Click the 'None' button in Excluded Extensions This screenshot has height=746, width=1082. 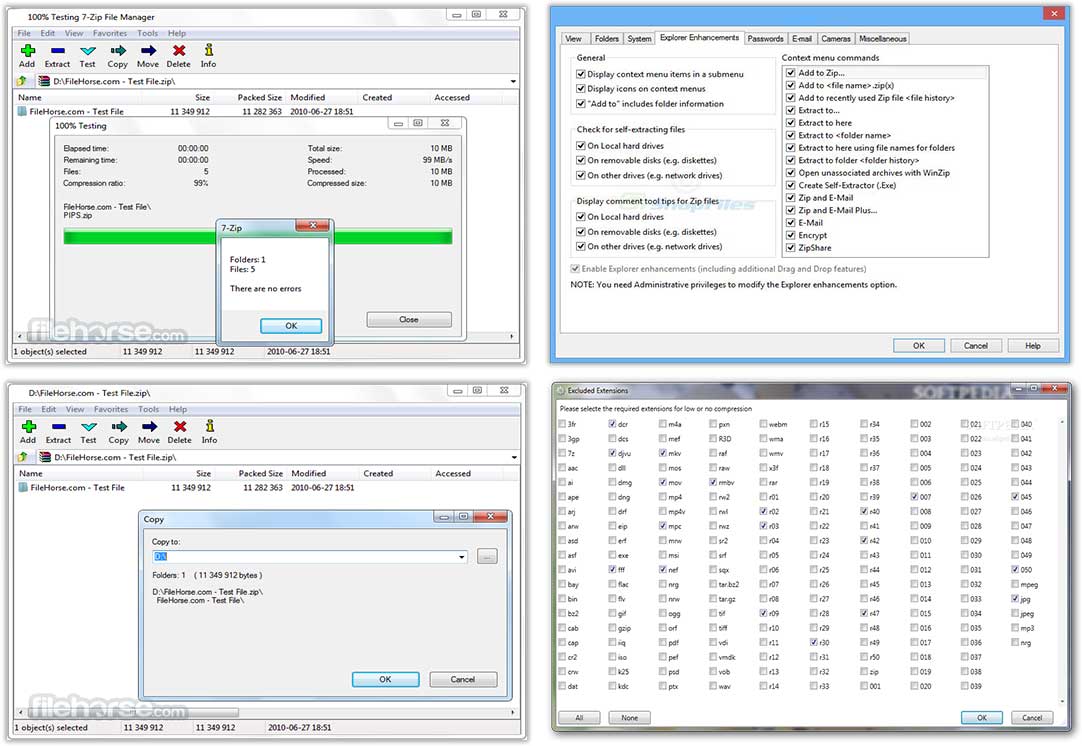(629, 718)
